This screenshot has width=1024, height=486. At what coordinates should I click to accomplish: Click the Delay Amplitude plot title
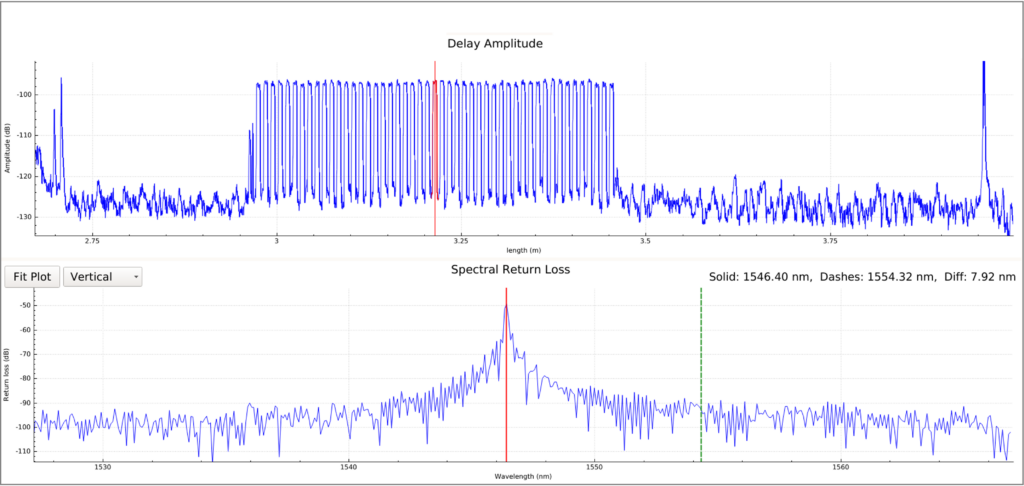click(495, 44)
